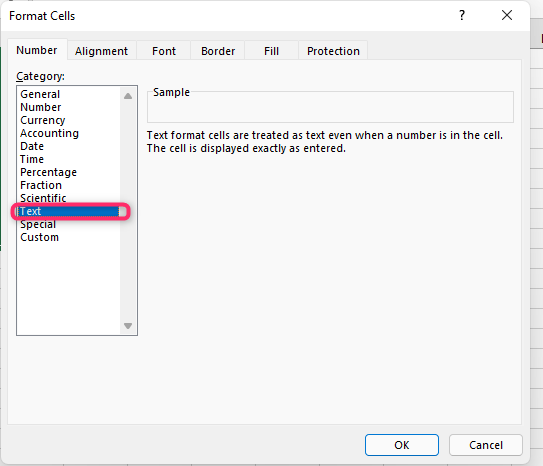Viewport: 543px width, 466px height.
Task: Click the Cancel button
Action: [x=486, y=445]
